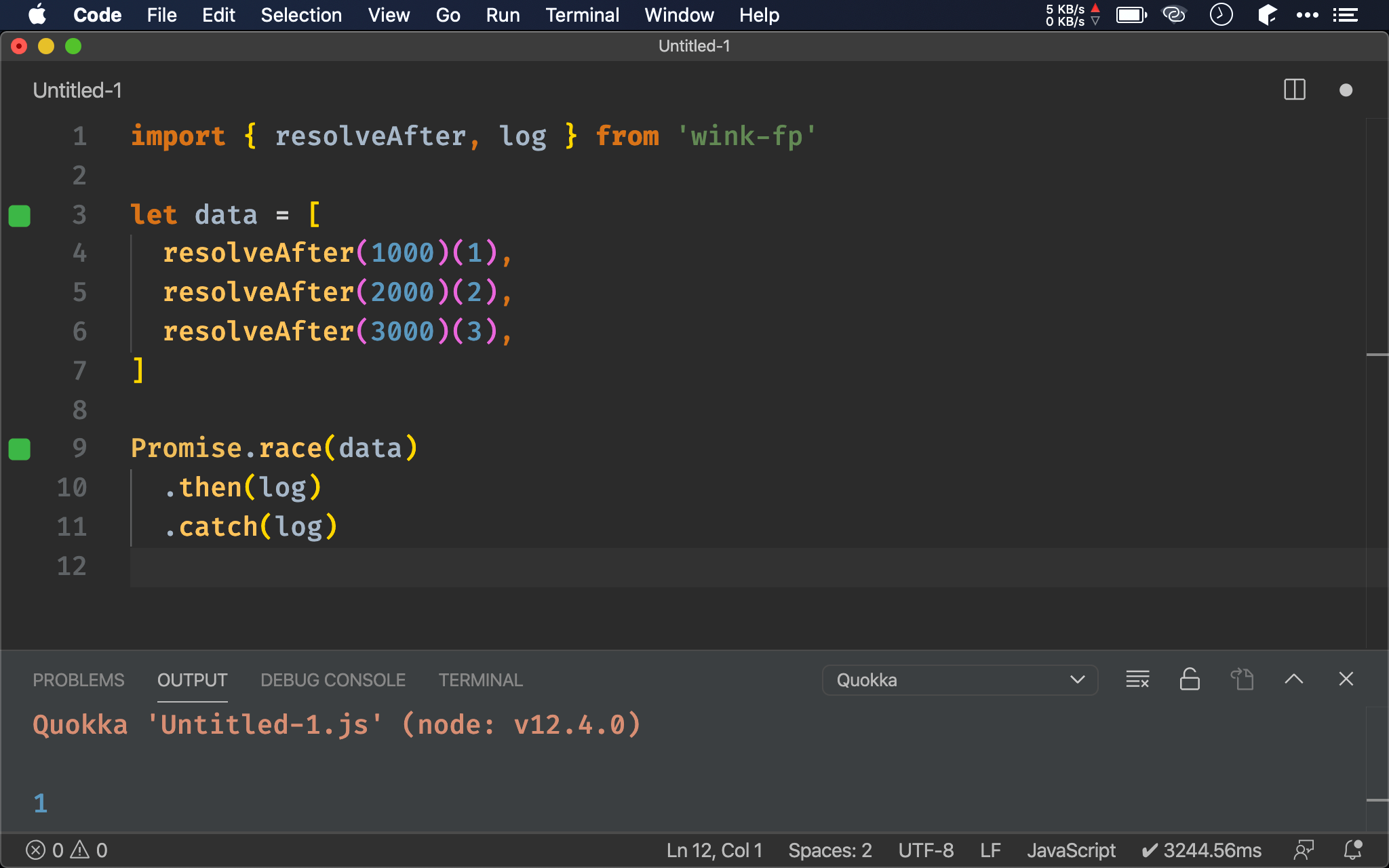Click the Quokka 3244.56ms timing status
This screenshot has width=1389, height=868.
click(x=1202, y=850)
